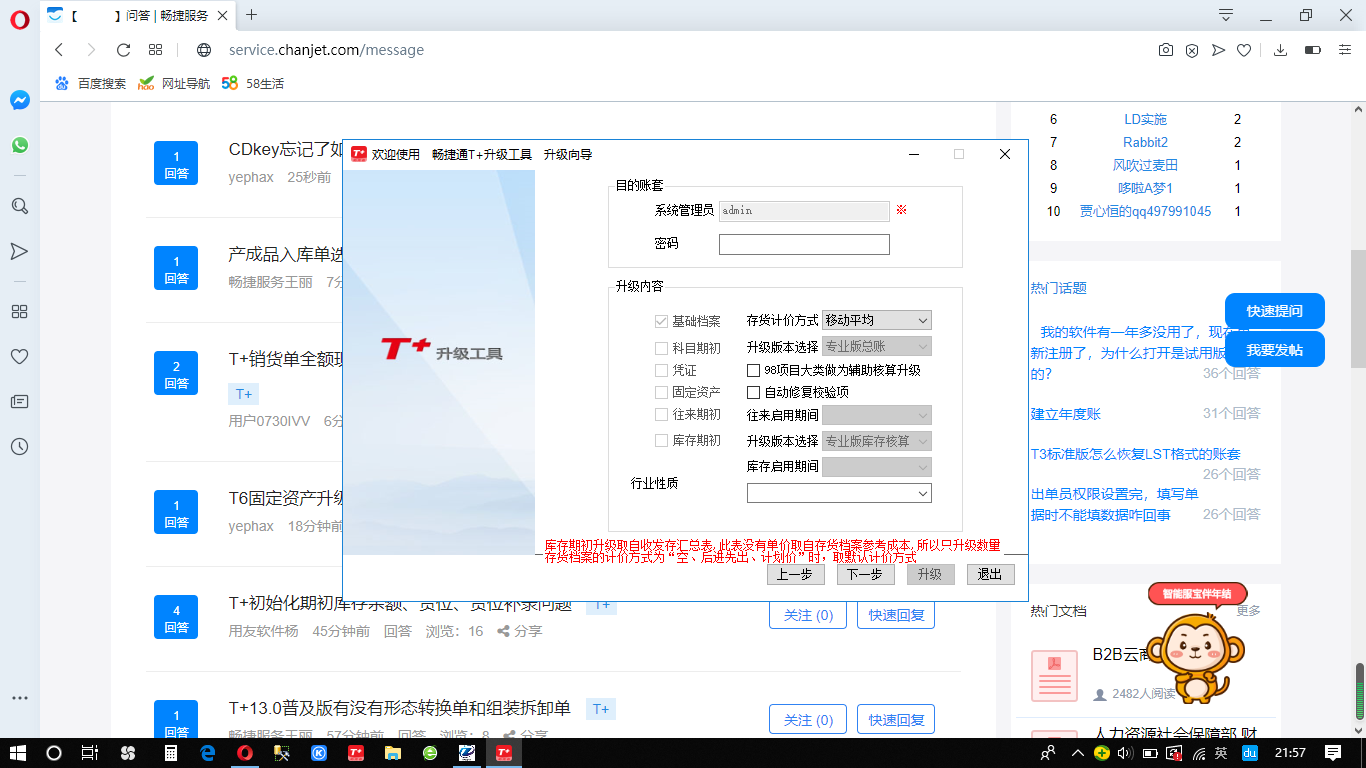Open the Easy Setup sliders icon

(x=1345, y=50)
